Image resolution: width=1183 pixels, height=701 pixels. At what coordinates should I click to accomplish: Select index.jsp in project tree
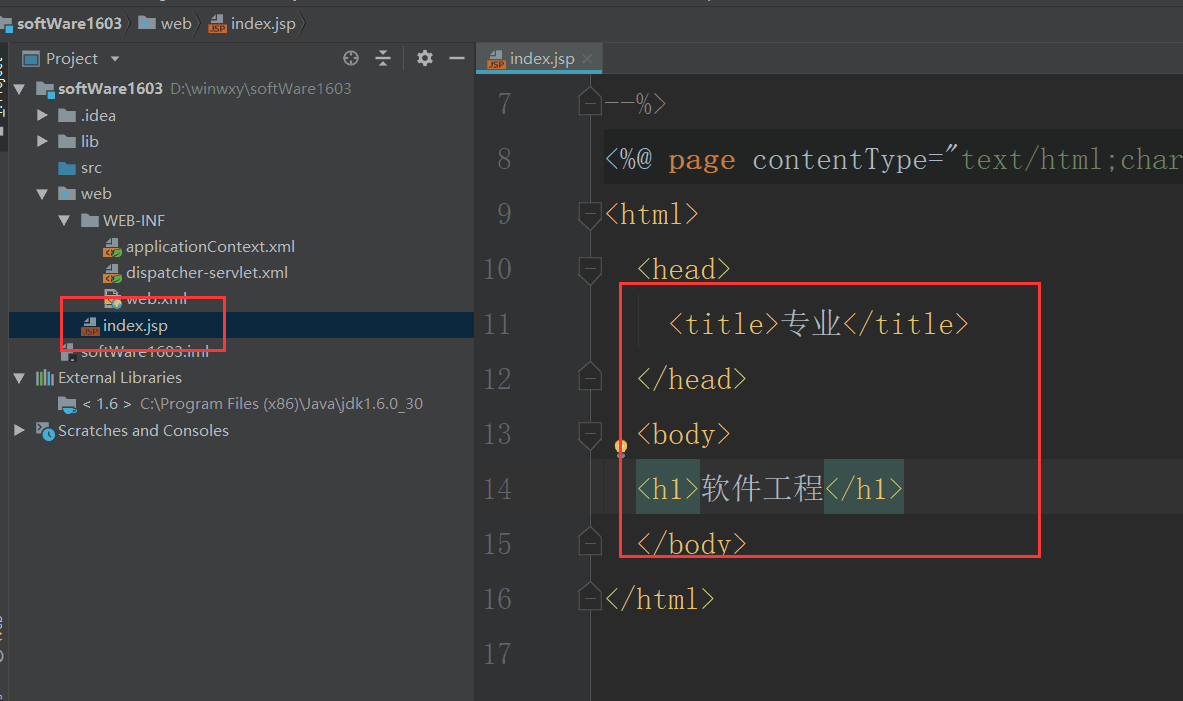coord(135,325)
